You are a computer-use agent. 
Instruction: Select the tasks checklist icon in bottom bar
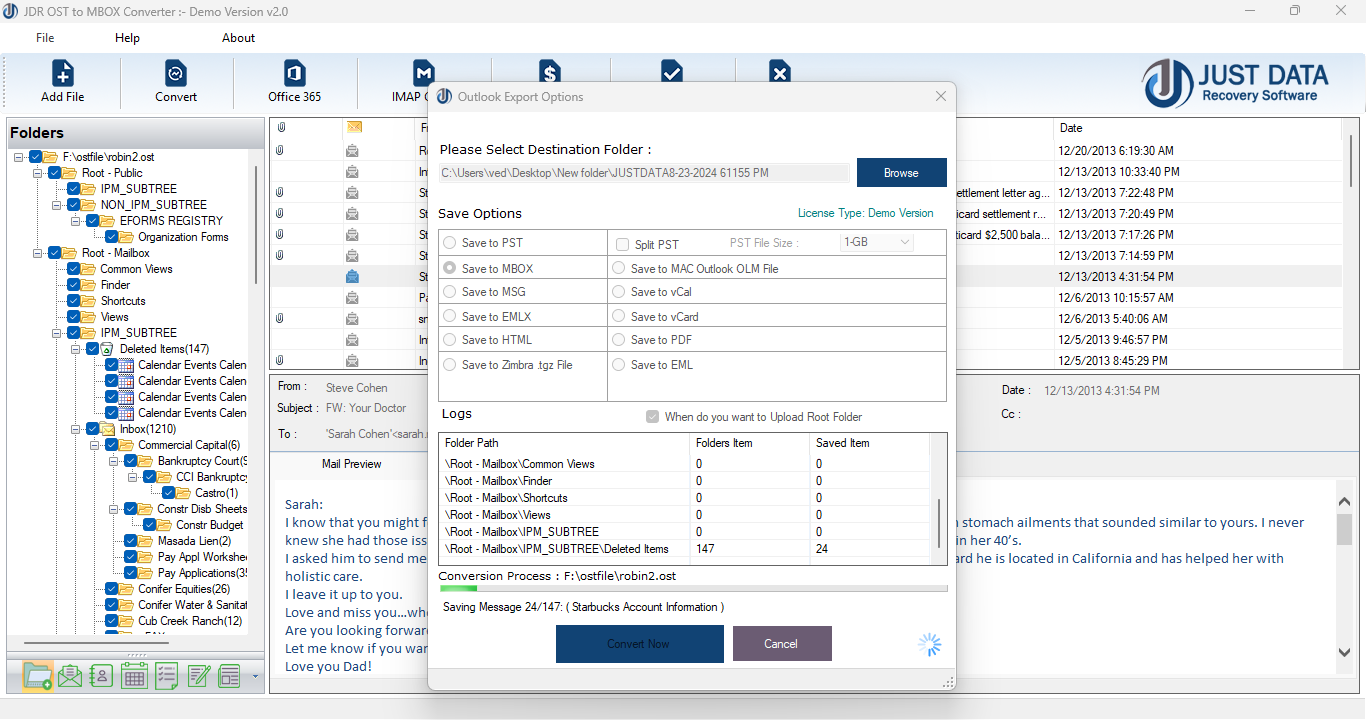[x=166, y=676]
